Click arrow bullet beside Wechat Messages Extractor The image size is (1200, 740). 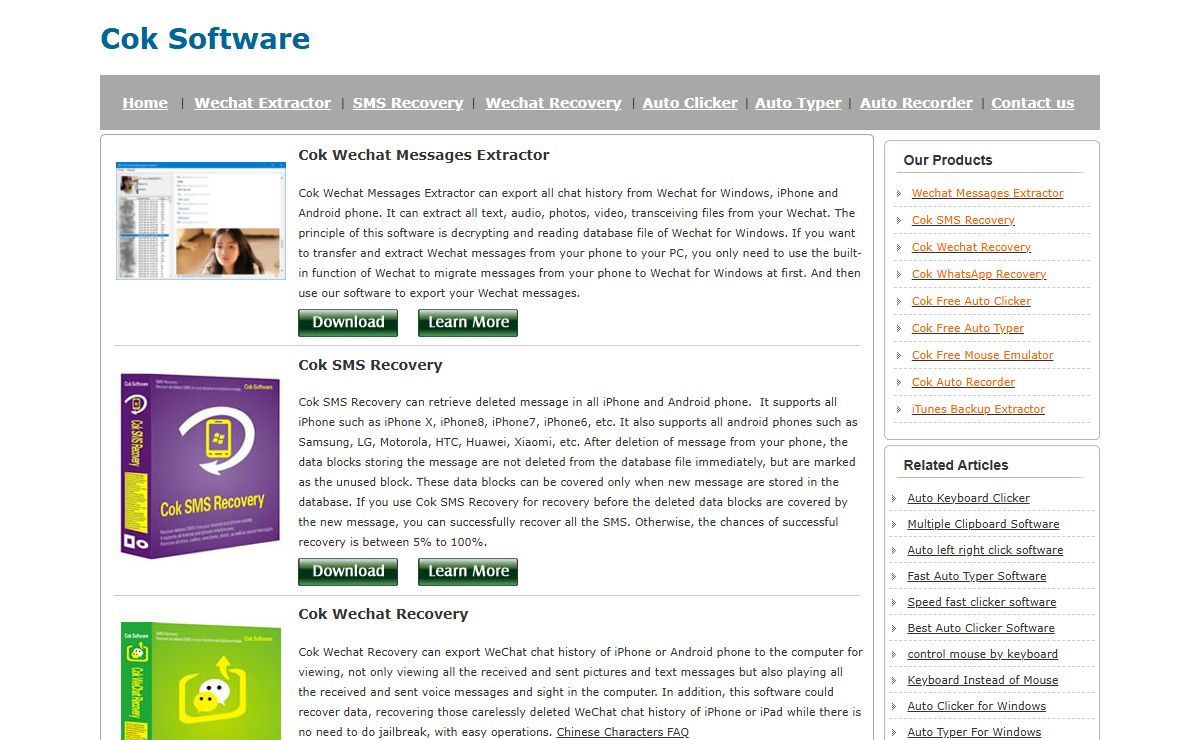(899, 194)
